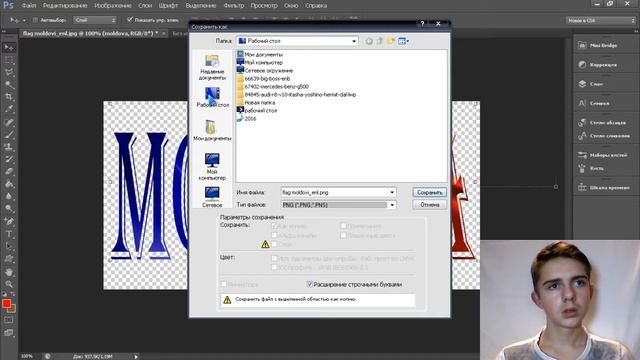Toggle Расширение строчными буквами checkbox

[309, 284]
